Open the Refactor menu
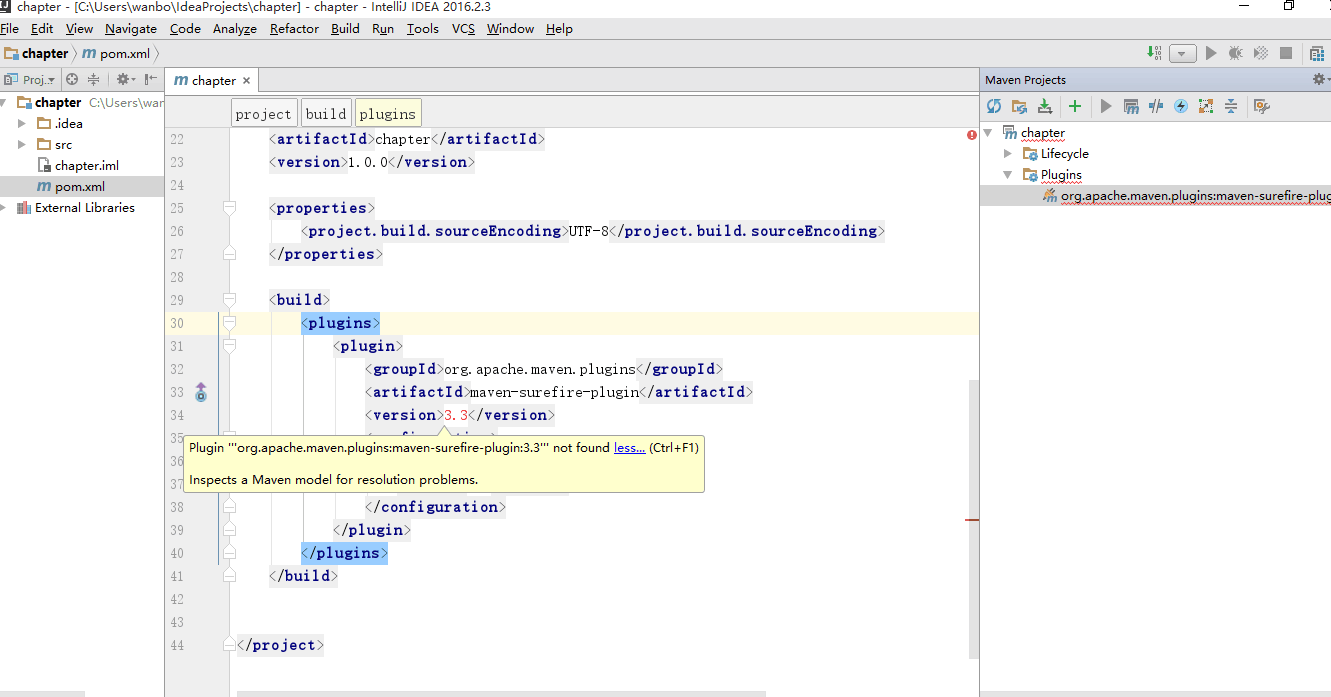The image size is (1331, 697). (294, 29)
